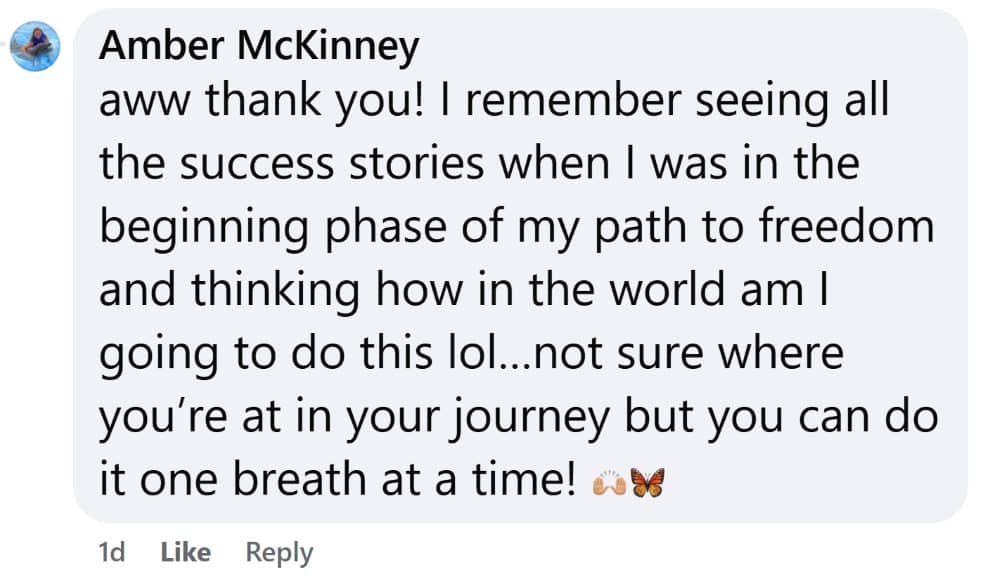1000x584 pixels.
Task: Open the comment permalink labeled 1d
Action: pos(113,551)
